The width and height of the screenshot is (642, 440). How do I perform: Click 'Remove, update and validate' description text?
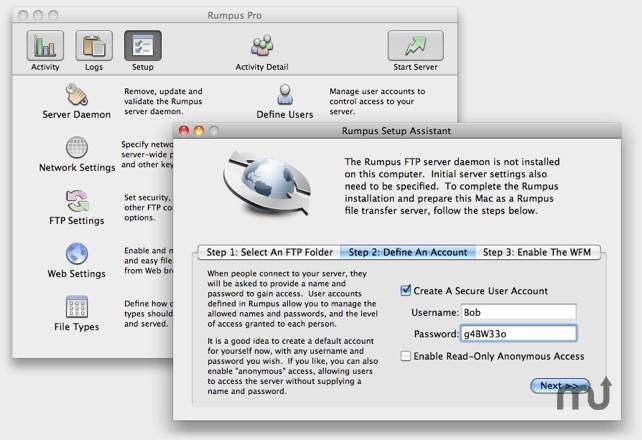(163, 101)
